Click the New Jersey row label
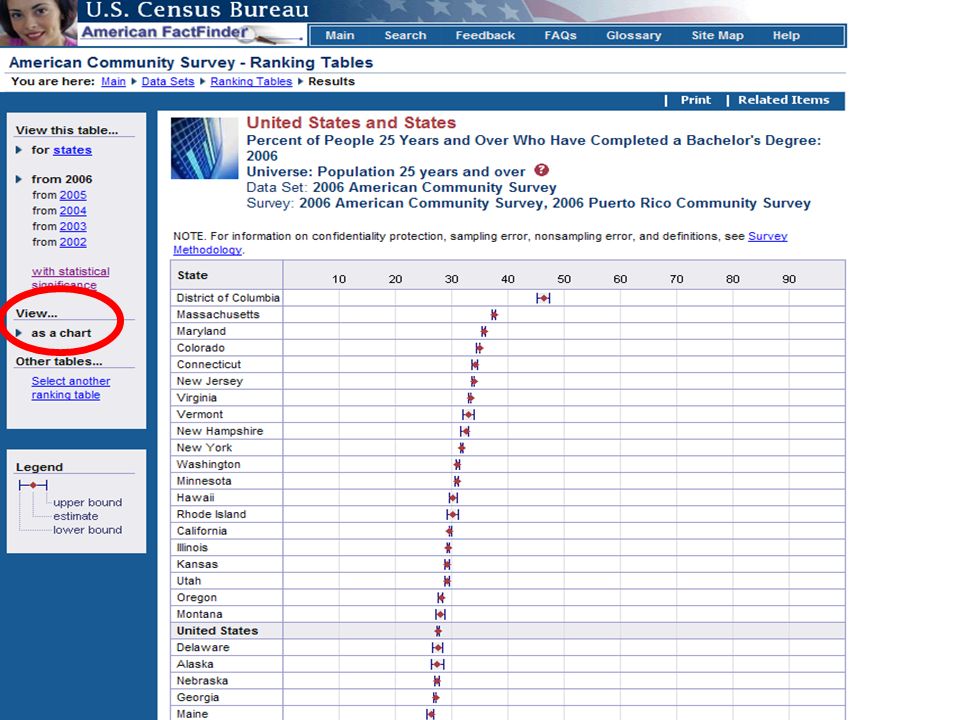The image size is (960, 720). pyautogui.click(x=209, y=381)
